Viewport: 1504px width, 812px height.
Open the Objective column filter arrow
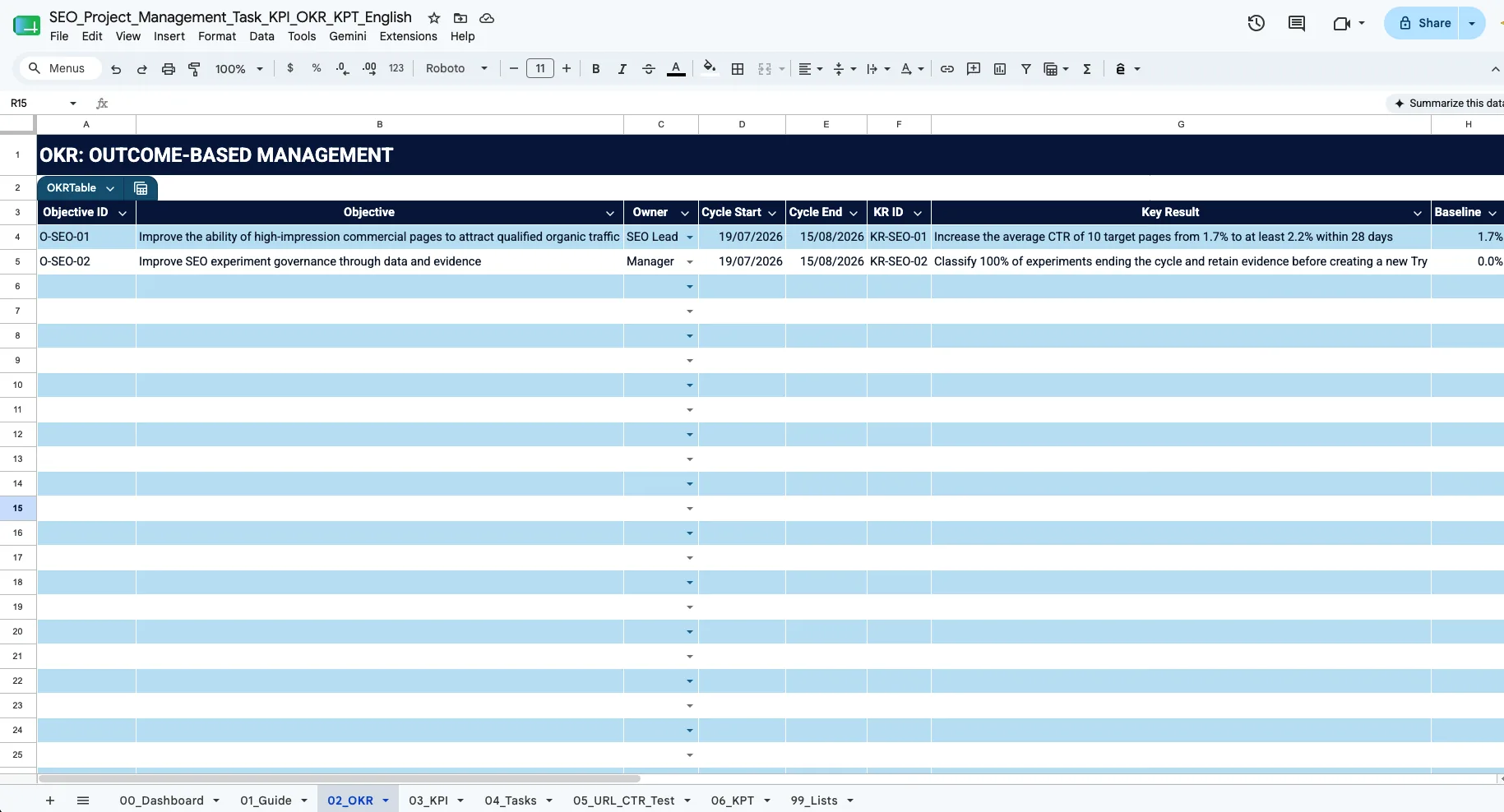point(610,213)
